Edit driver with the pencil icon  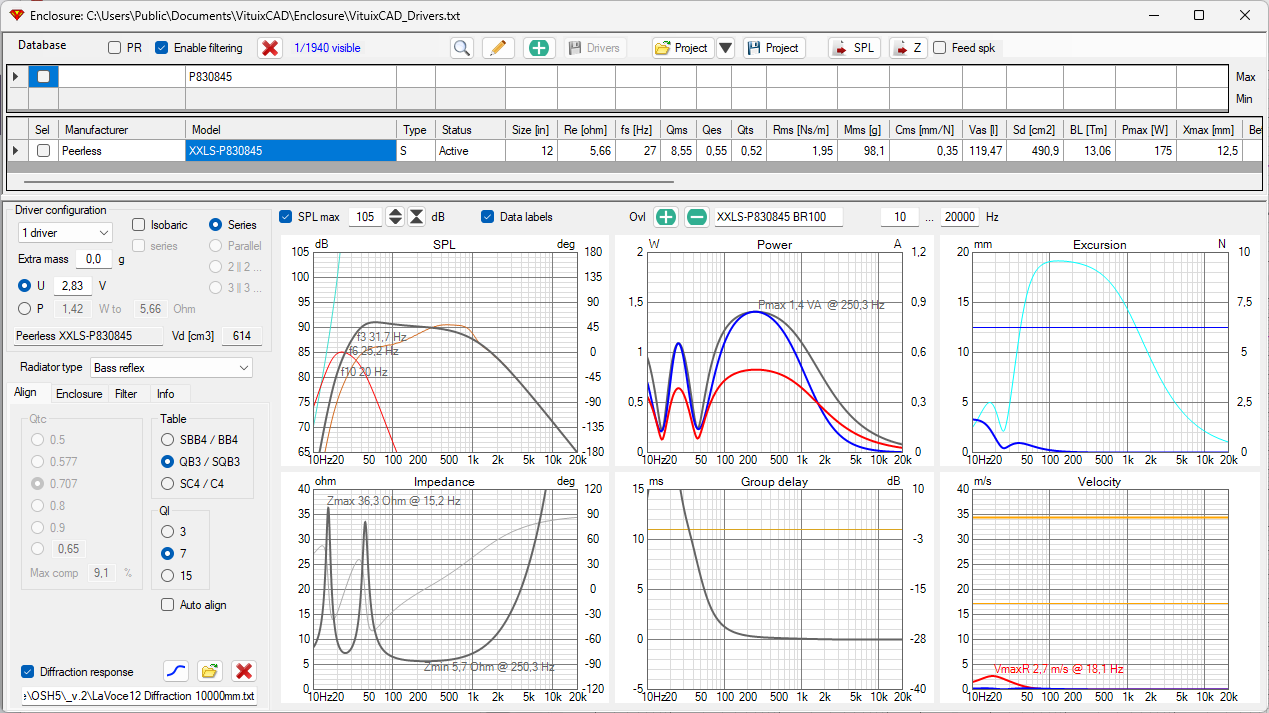coord(497,48)
